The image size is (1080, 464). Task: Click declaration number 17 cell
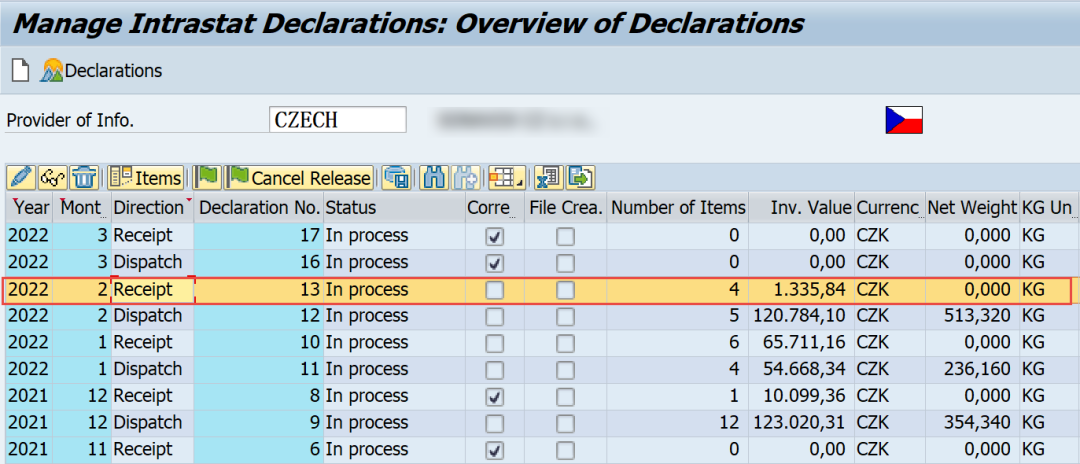[259, 236]
